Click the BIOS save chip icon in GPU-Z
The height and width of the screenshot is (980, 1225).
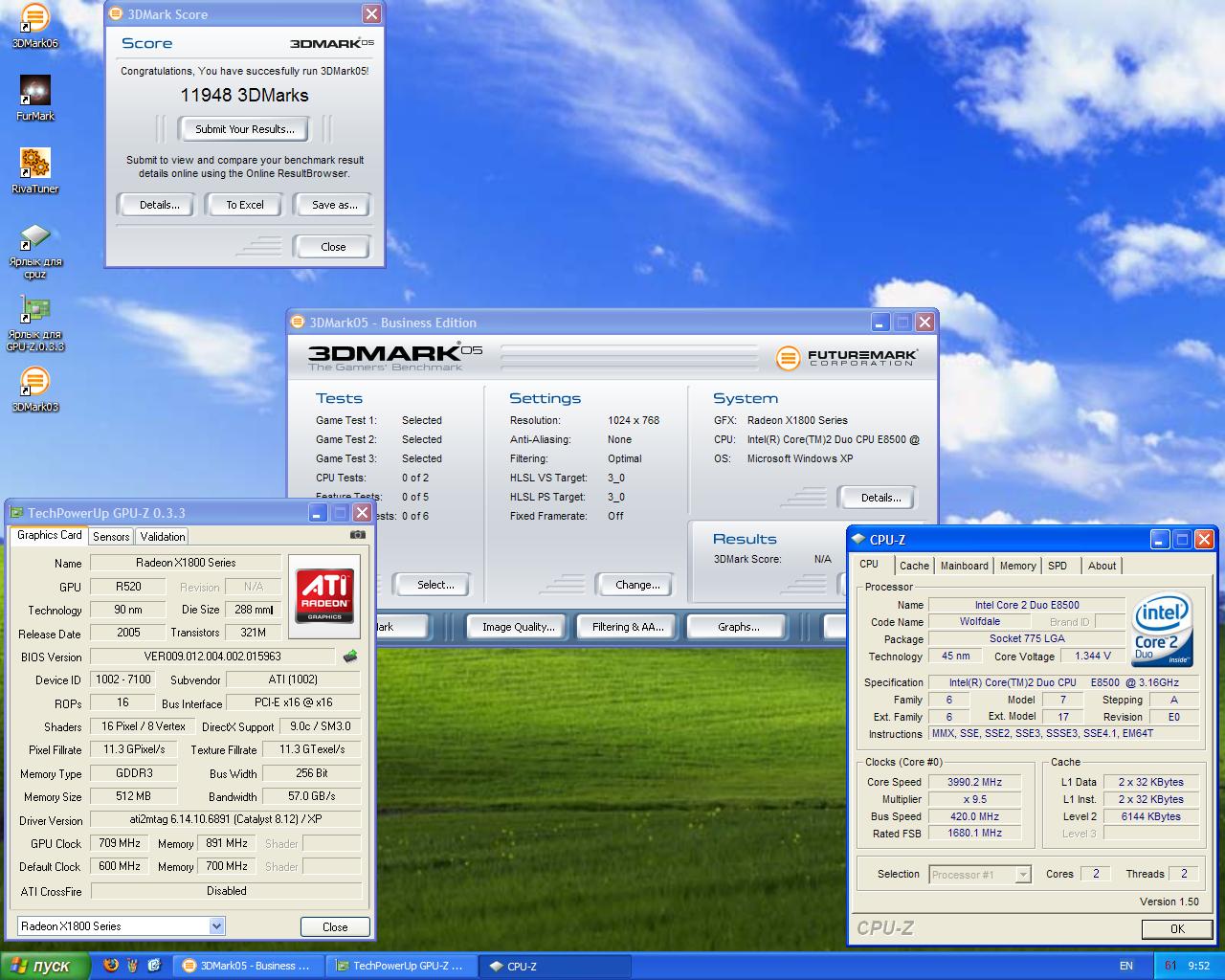point(350,657)
